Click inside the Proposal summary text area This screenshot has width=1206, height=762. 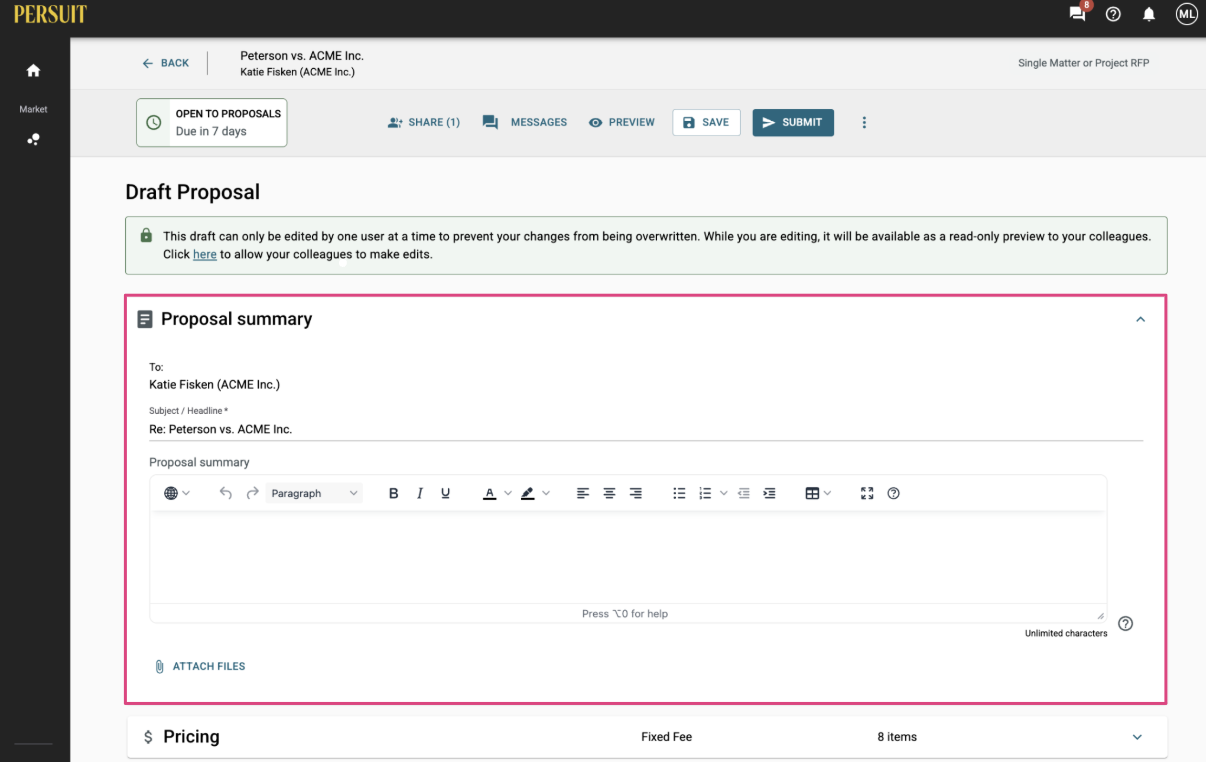[x=628, y=557]
